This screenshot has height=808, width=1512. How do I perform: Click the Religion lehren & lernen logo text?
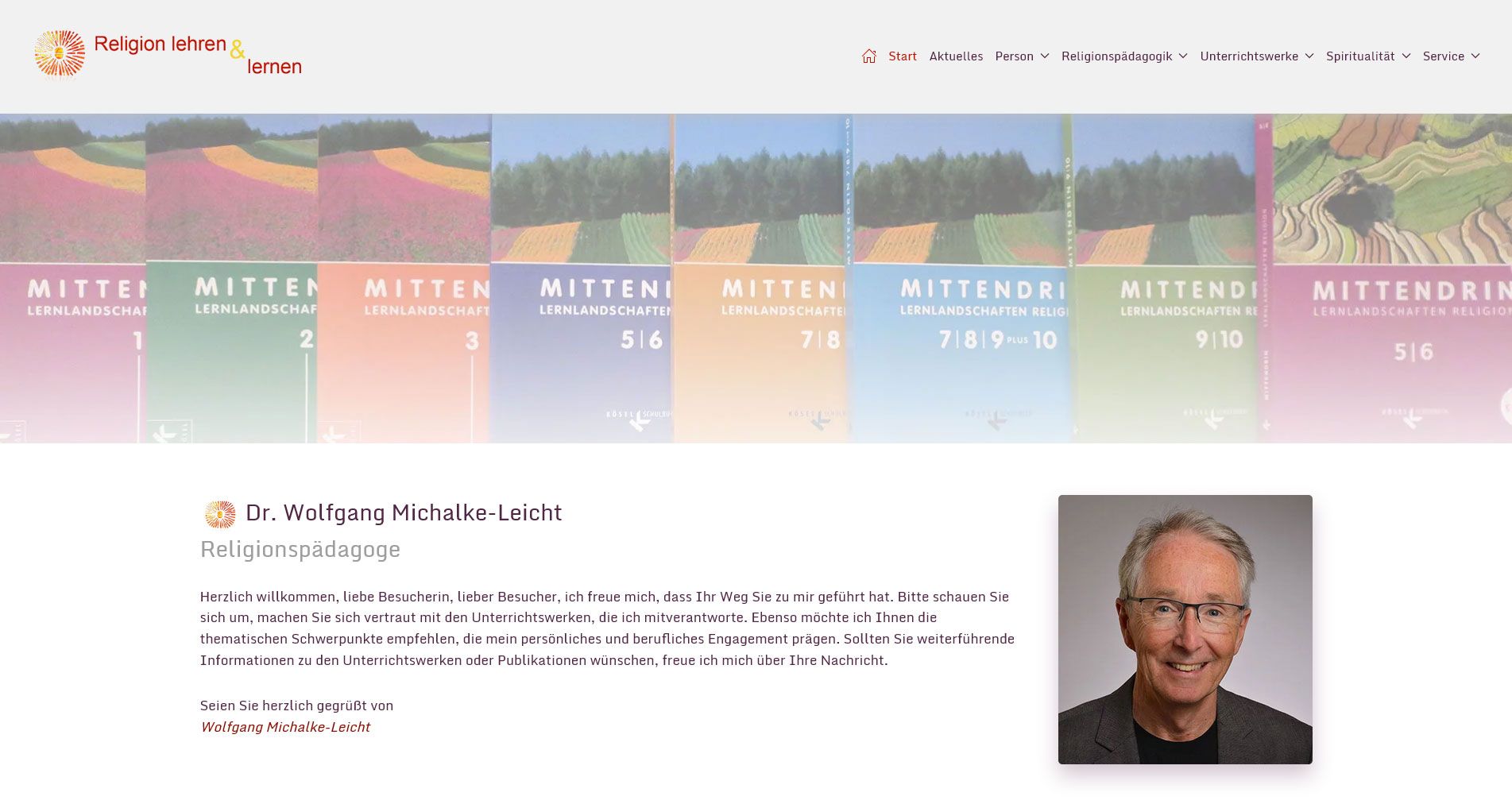click(198, 55)
